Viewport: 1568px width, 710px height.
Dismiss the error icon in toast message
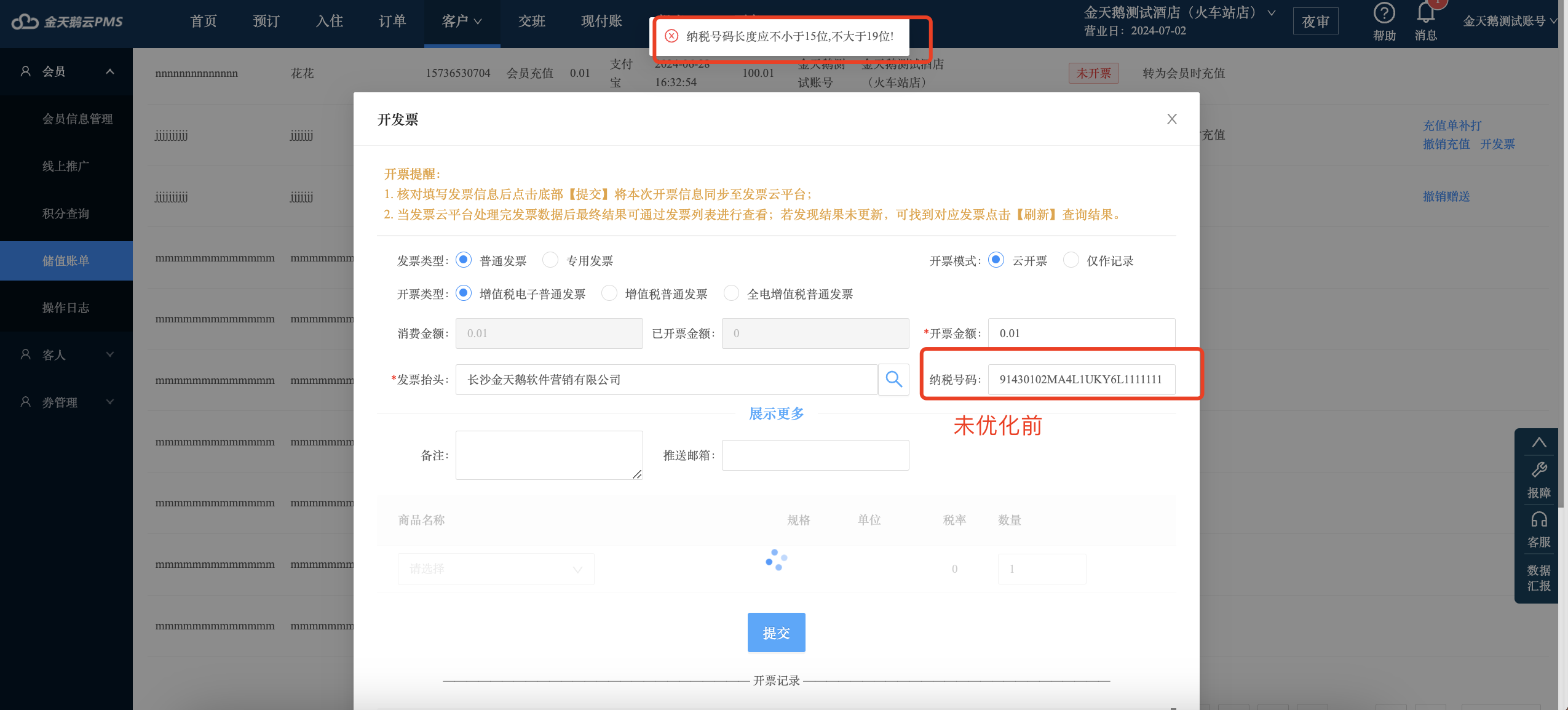[671, 36]
